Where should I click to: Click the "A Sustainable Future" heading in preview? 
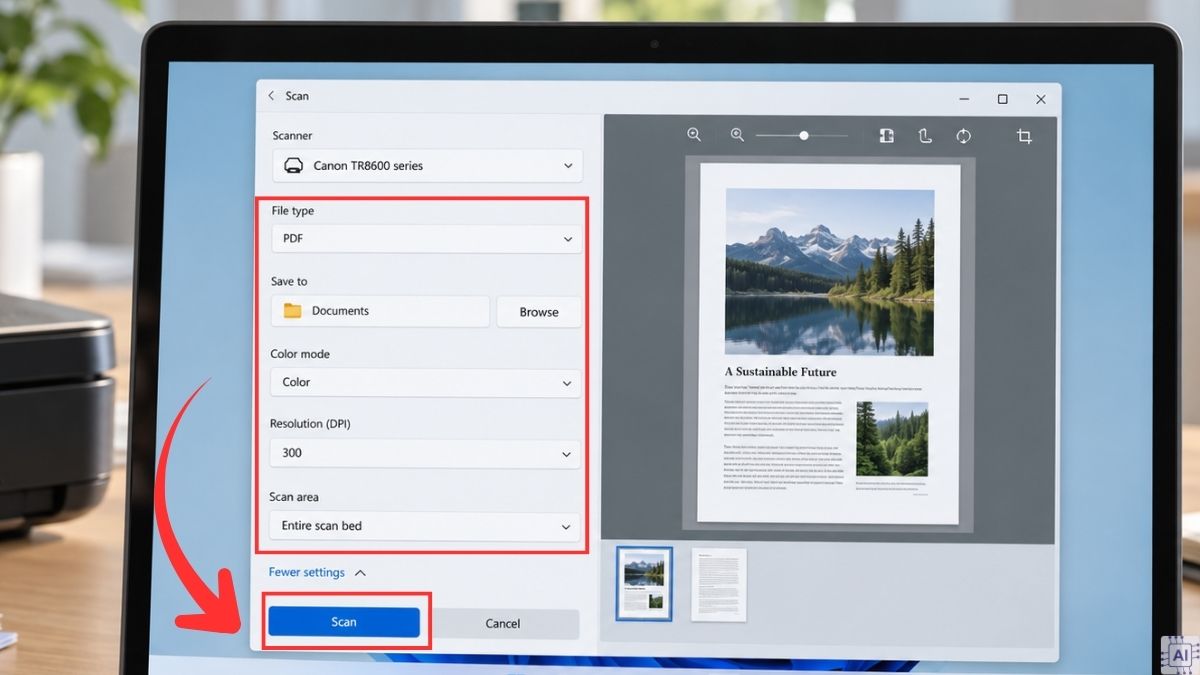(780, 372)
